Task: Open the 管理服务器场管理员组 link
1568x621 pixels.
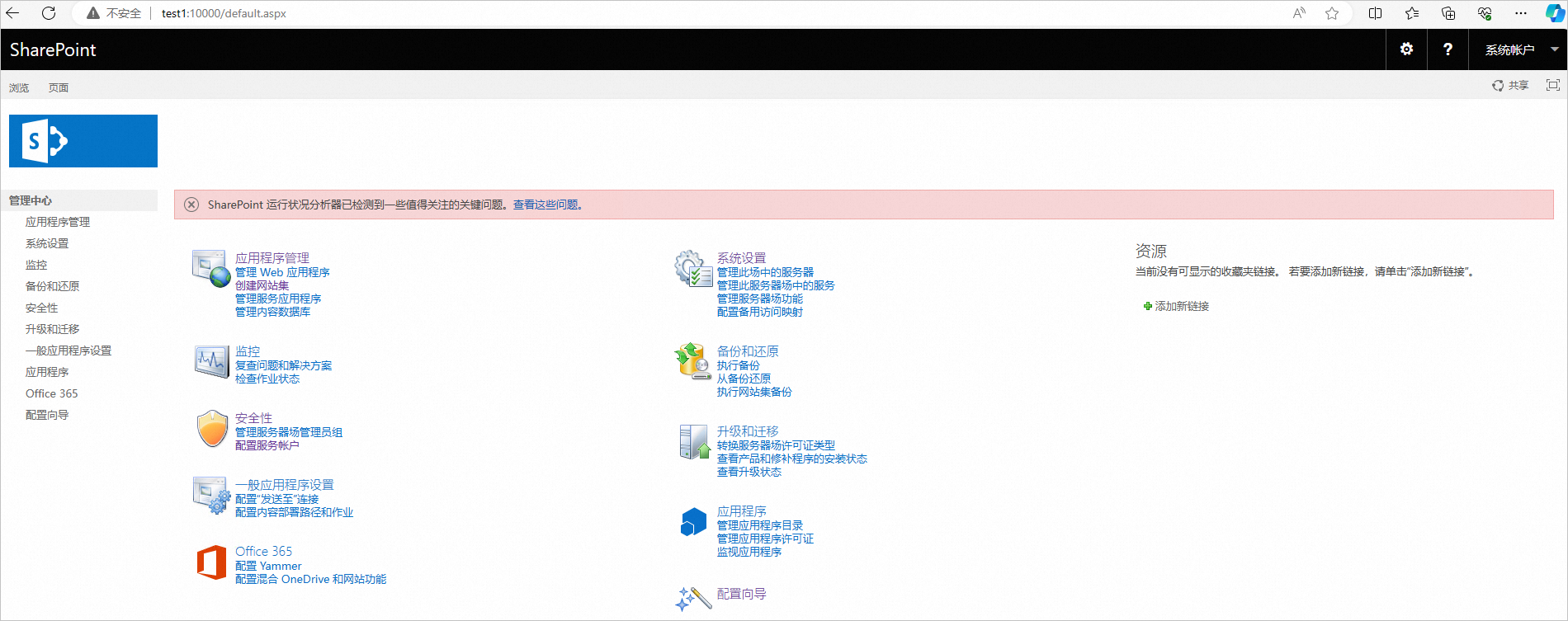Action: pyautogui.click(x=289, y=432)
